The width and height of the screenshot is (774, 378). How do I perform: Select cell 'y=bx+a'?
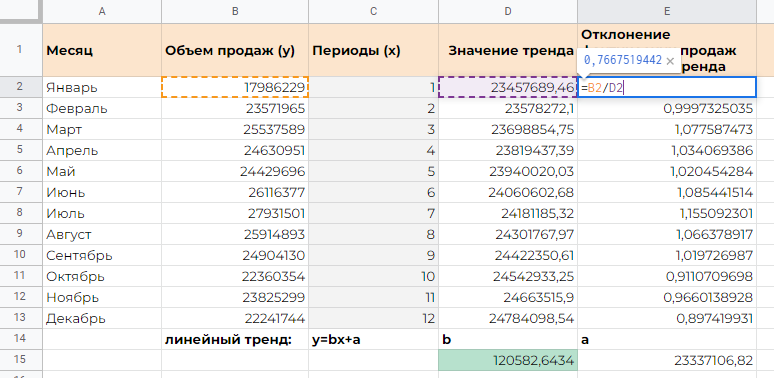point(373,340)
